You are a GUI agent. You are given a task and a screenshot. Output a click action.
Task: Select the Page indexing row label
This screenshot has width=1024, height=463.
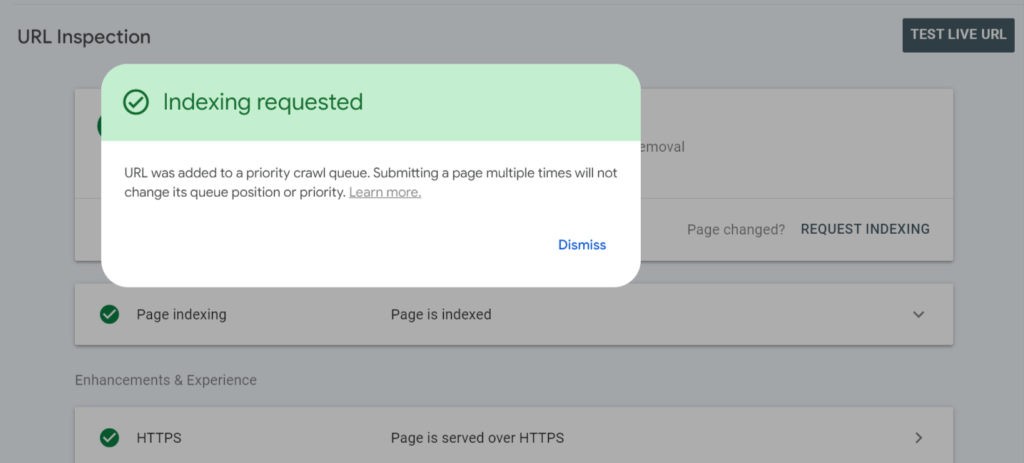[x=181, y=314]
